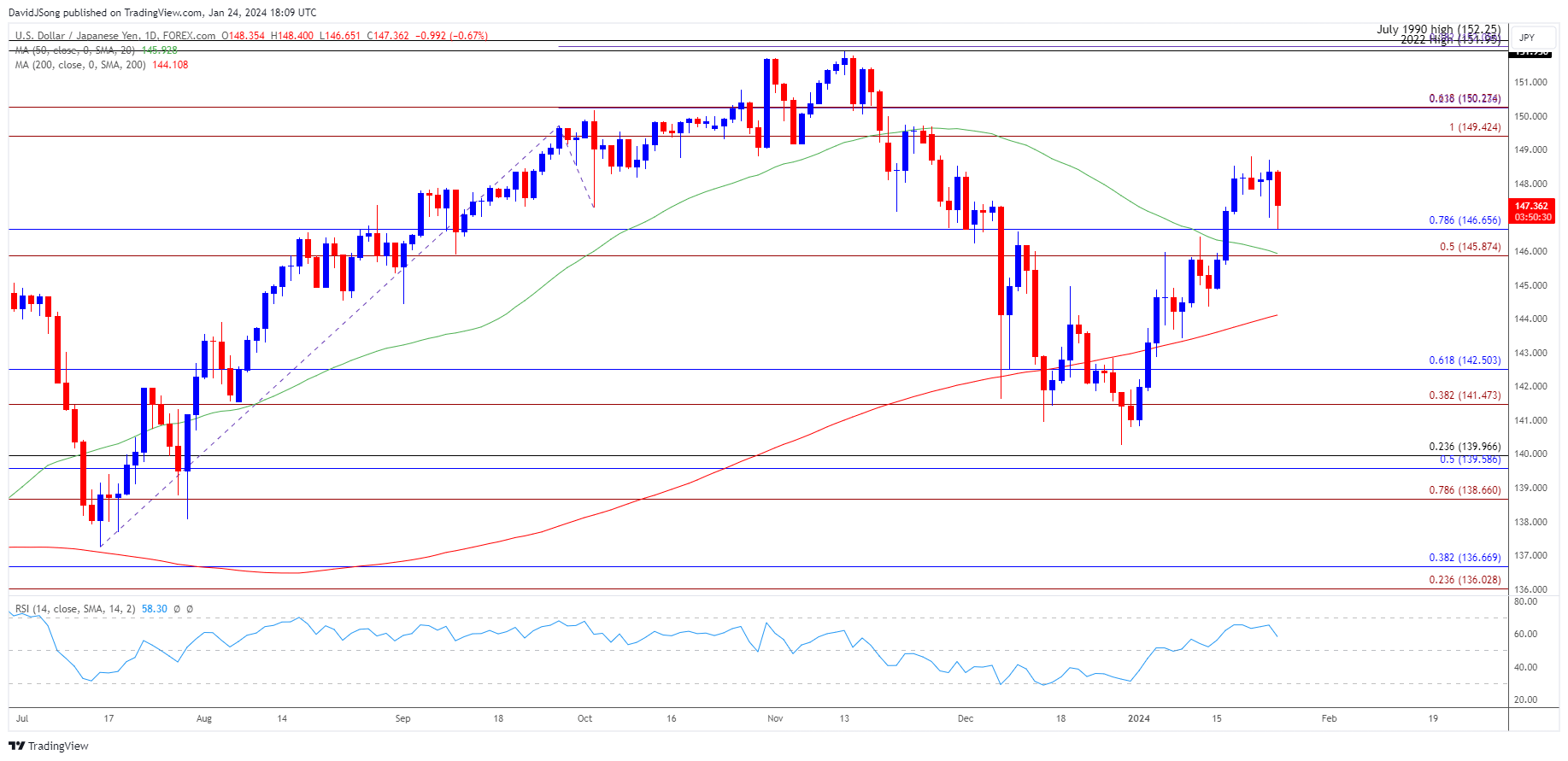Click the RSI (14, close, SMA, 14, 2) legend
The image size is (1568, 761).
pyautogui.click(x=75, y=609)
